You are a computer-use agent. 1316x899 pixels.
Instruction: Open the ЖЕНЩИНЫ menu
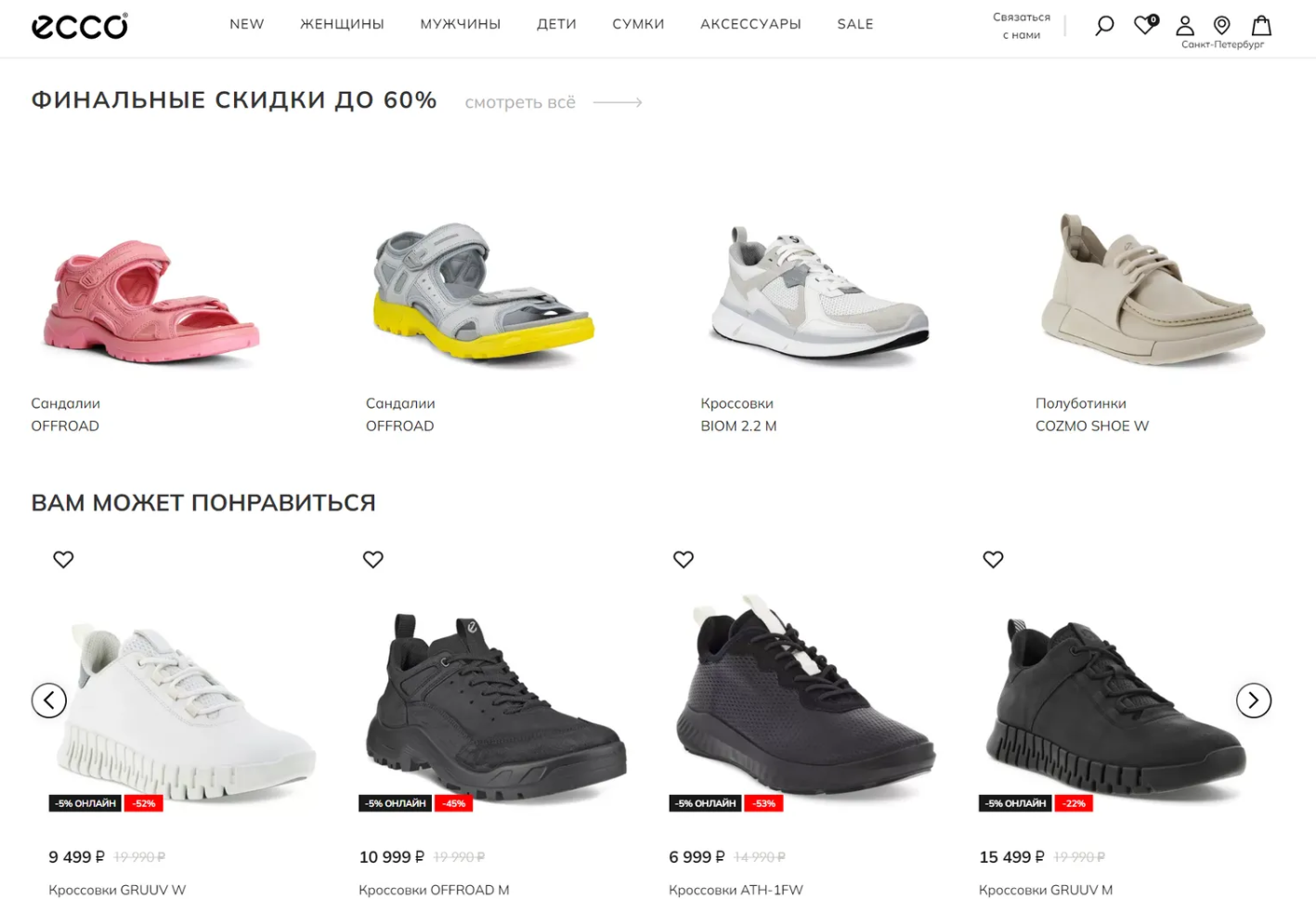[x=342, y=24]
